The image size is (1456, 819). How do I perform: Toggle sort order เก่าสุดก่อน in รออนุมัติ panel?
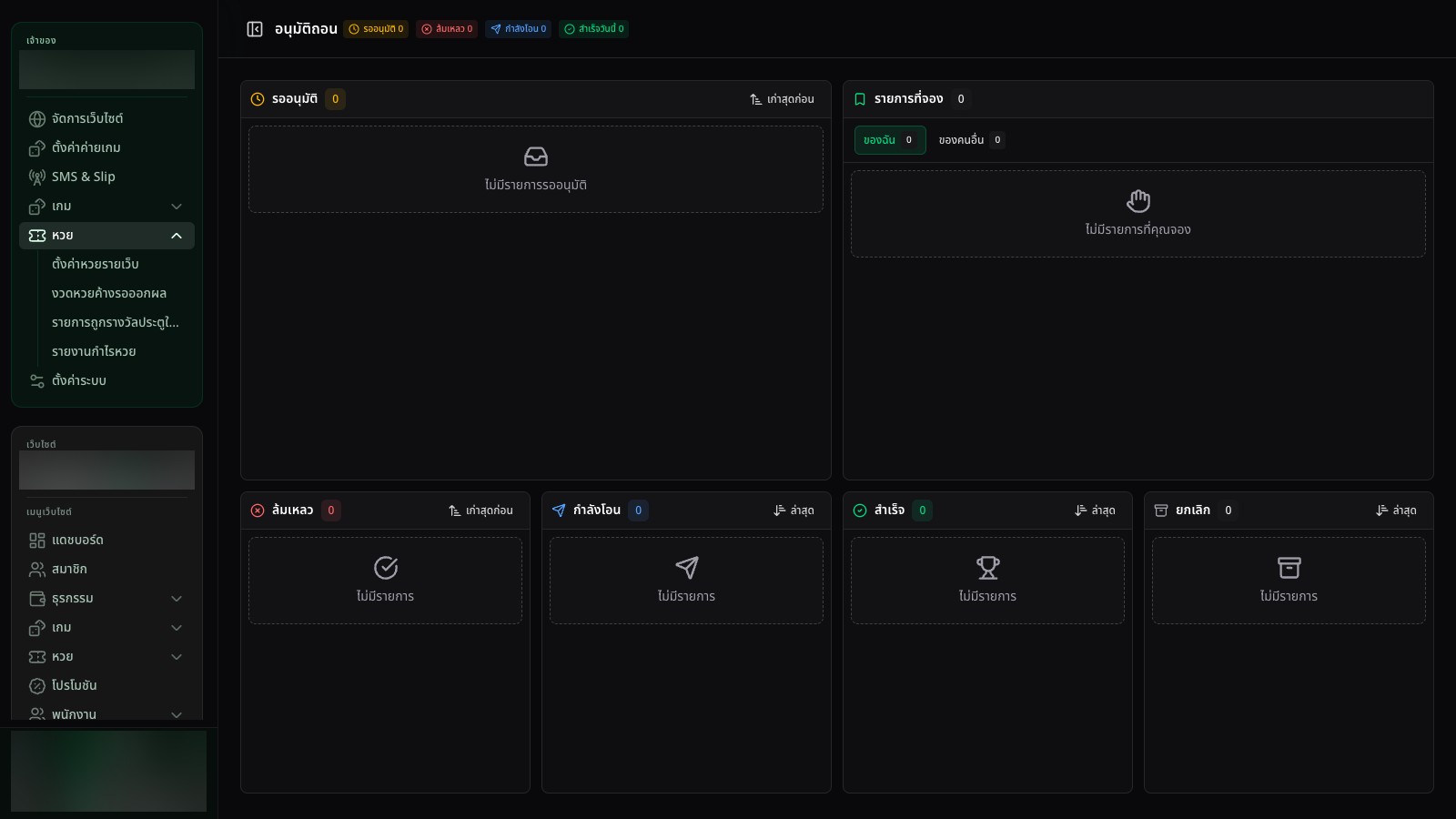pos(782,99)
